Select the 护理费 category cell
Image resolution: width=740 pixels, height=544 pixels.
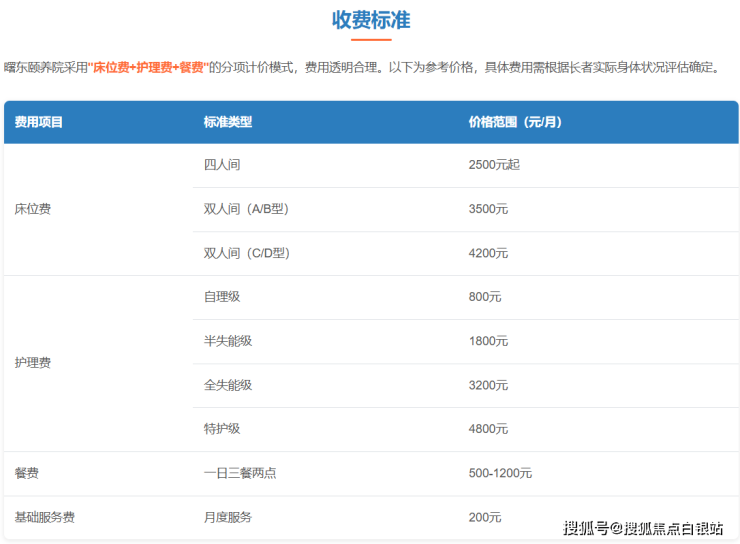(x=98, y=363)
